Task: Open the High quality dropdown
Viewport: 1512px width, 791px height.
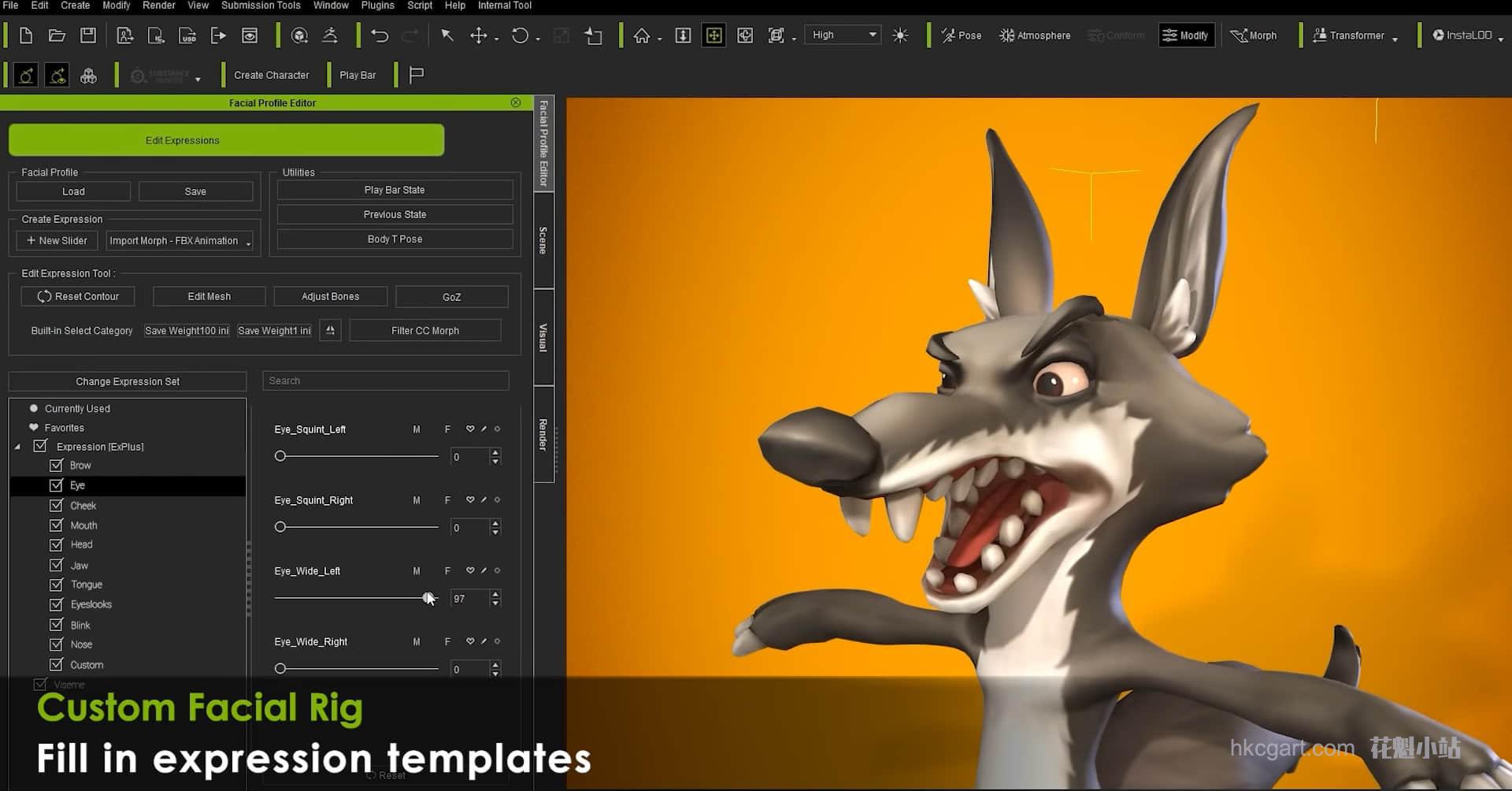Action: (x=842, y=35)
